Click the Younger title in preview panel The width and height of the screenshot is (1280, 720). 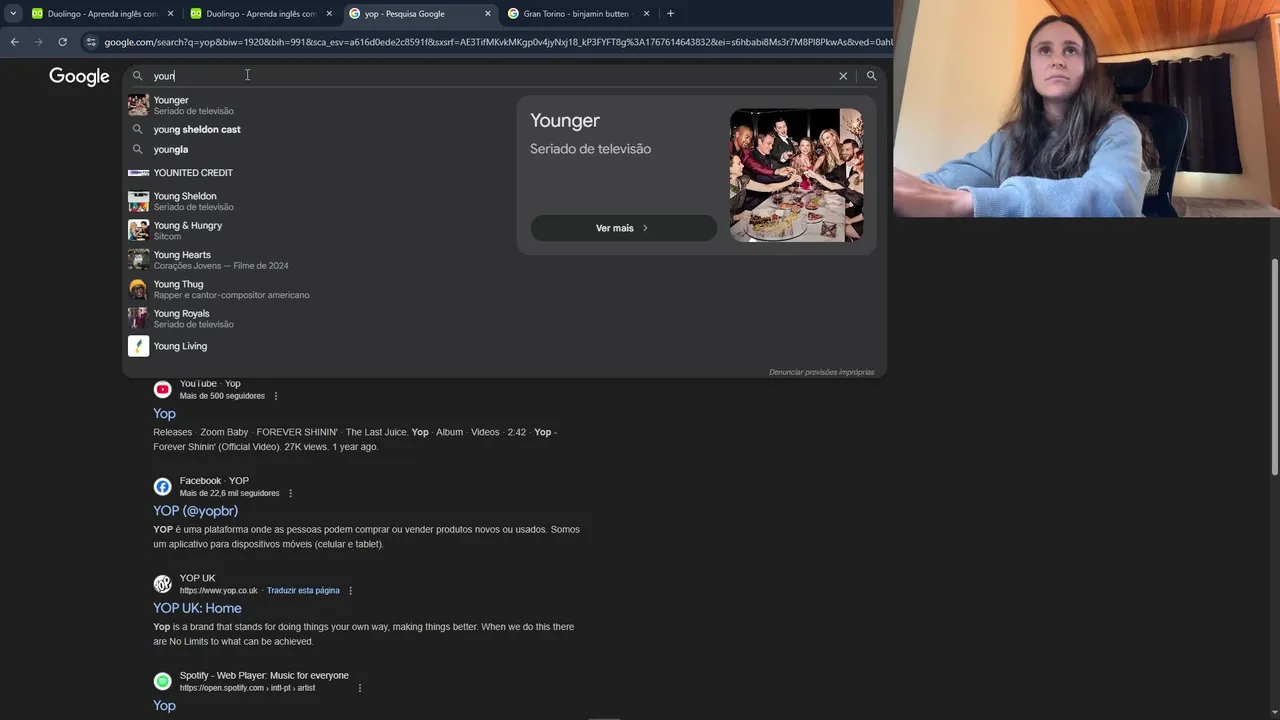(565, 120)
